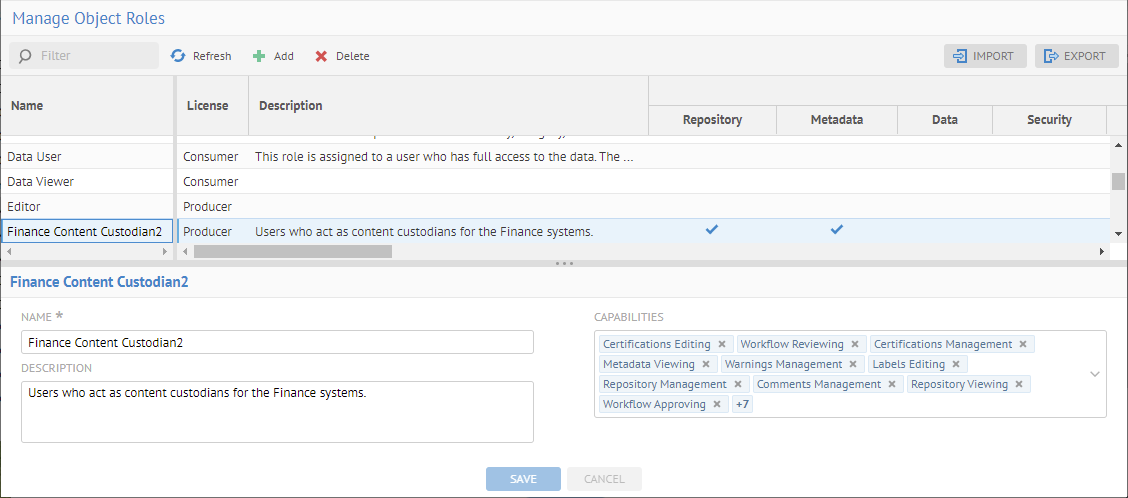This screenshot has width=1128, height=498.
Task: Click the Refresh icon in toolbar
Action: point(178,56)
